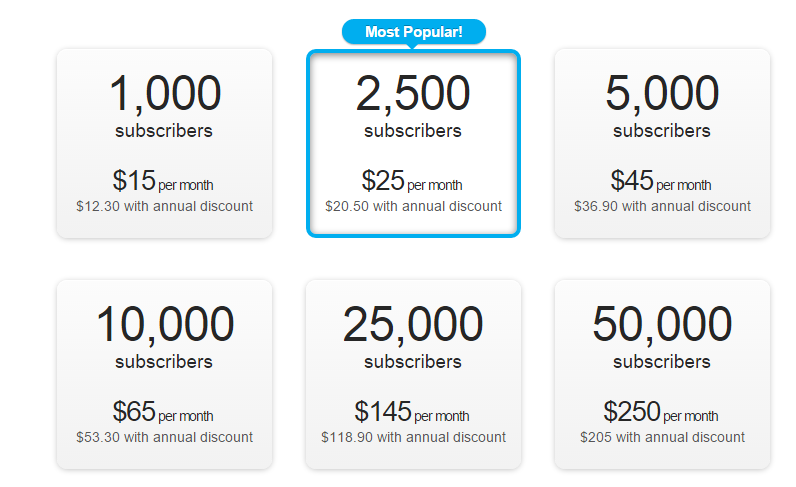This screenshot has width=796, height=487.
Task: Click the $65 per month price
Action: pyautogui.click(x=163, y=412)
